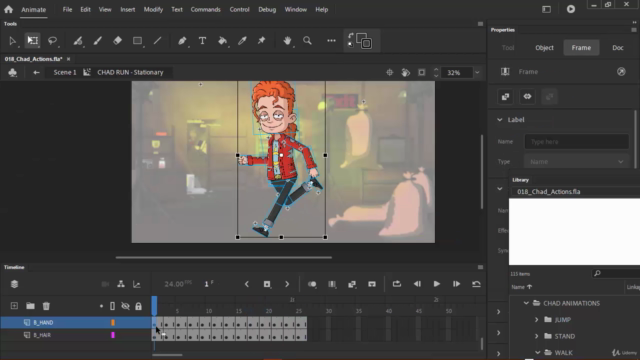Screen dimensions: 640x360
Task: Select the Line tool
Action: (x=157, y=40)
